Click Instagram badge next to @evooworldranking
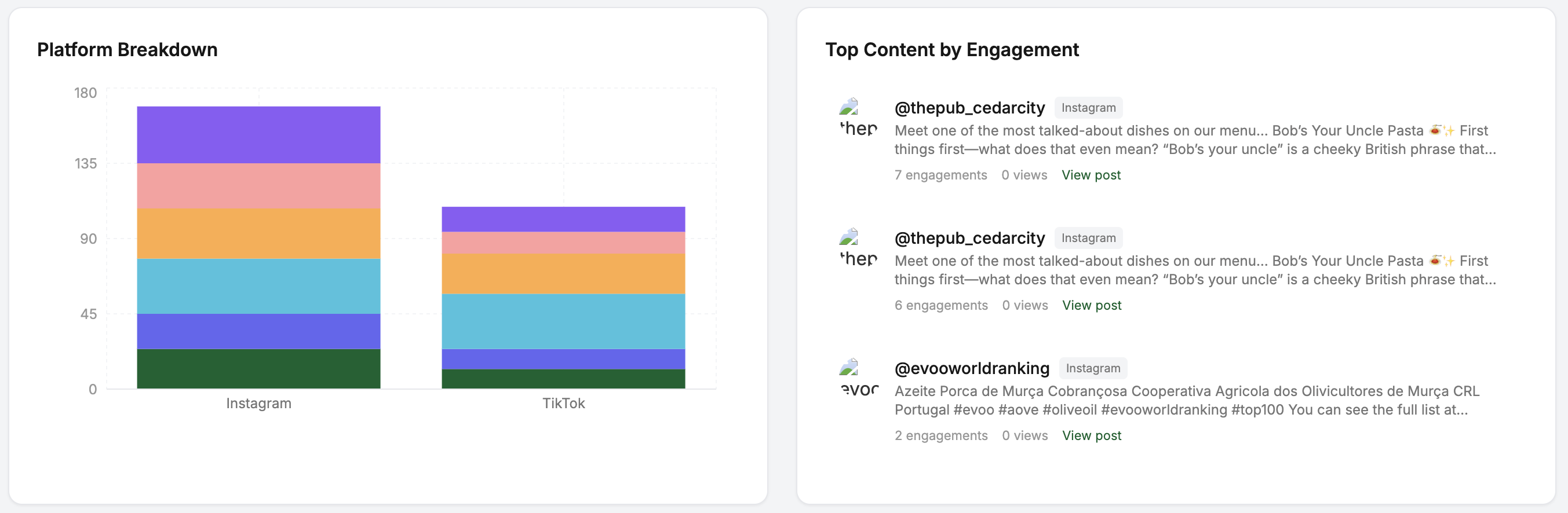This screenshot has height=513, width=1568. pyautogui.click(x=1093, y=368)
